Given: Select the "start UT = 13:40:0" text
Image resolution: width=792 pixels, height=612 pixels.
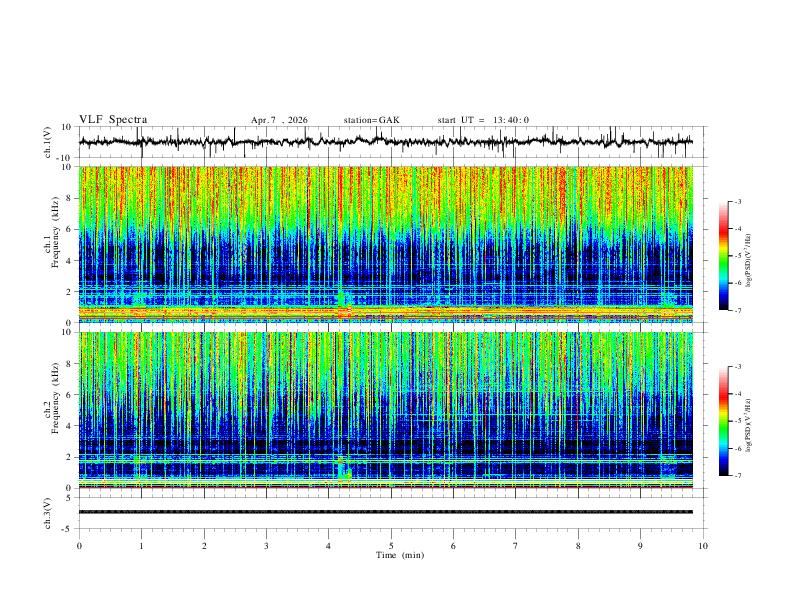Looking at the screenshot, I should 483,120.
